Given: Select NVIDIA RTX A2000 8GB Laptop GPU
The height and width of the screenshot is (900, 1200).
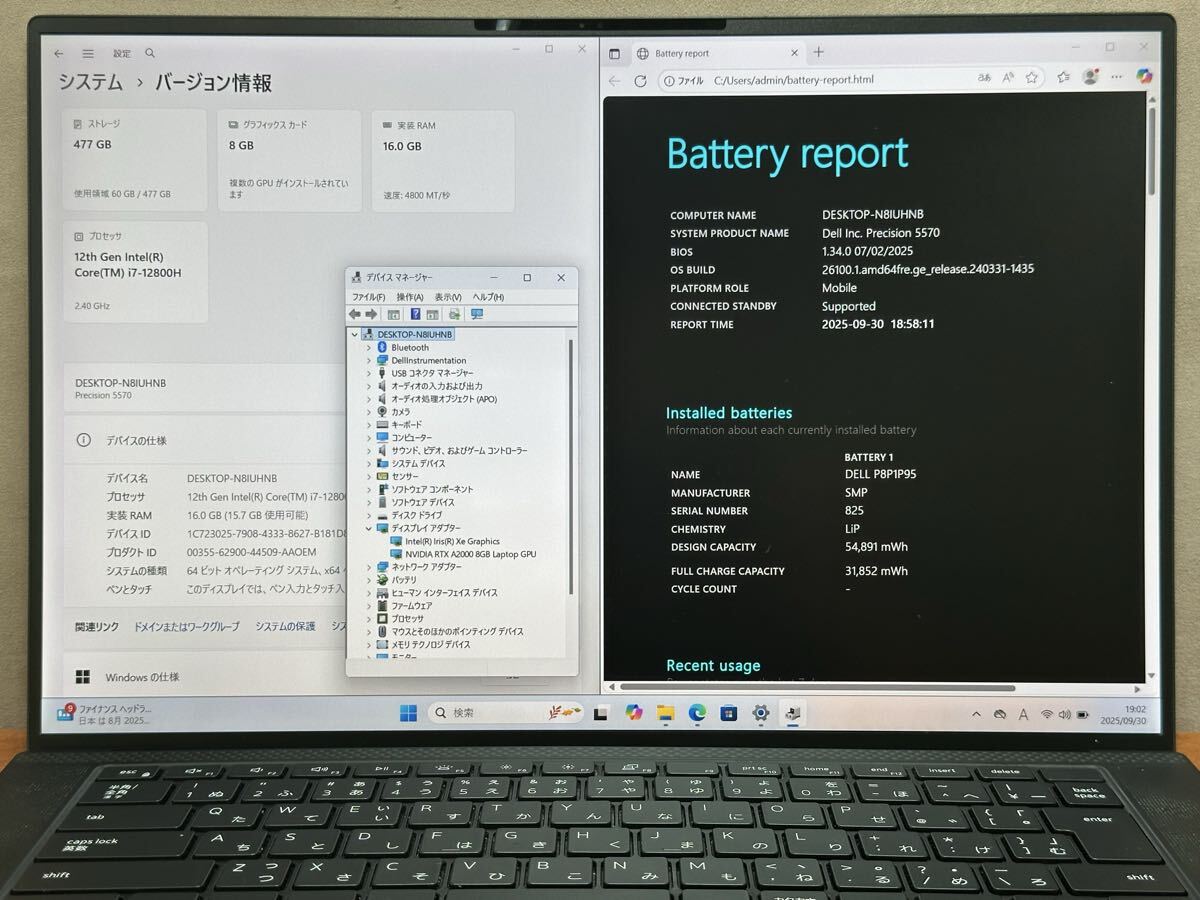Looking at the screenshot, I should click(x=470, y=554).
